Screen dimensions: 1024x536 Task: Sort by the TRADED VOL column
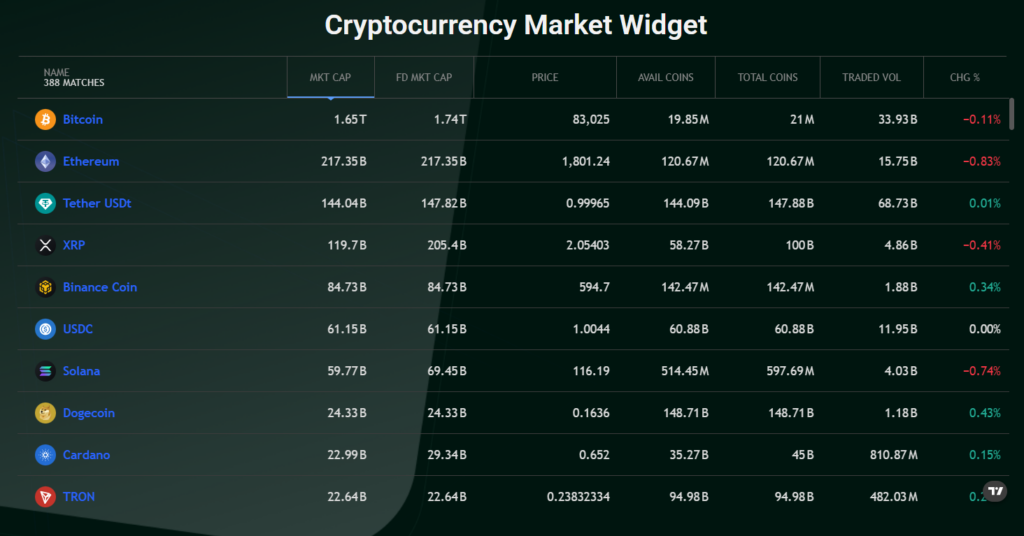pos(871,78)
